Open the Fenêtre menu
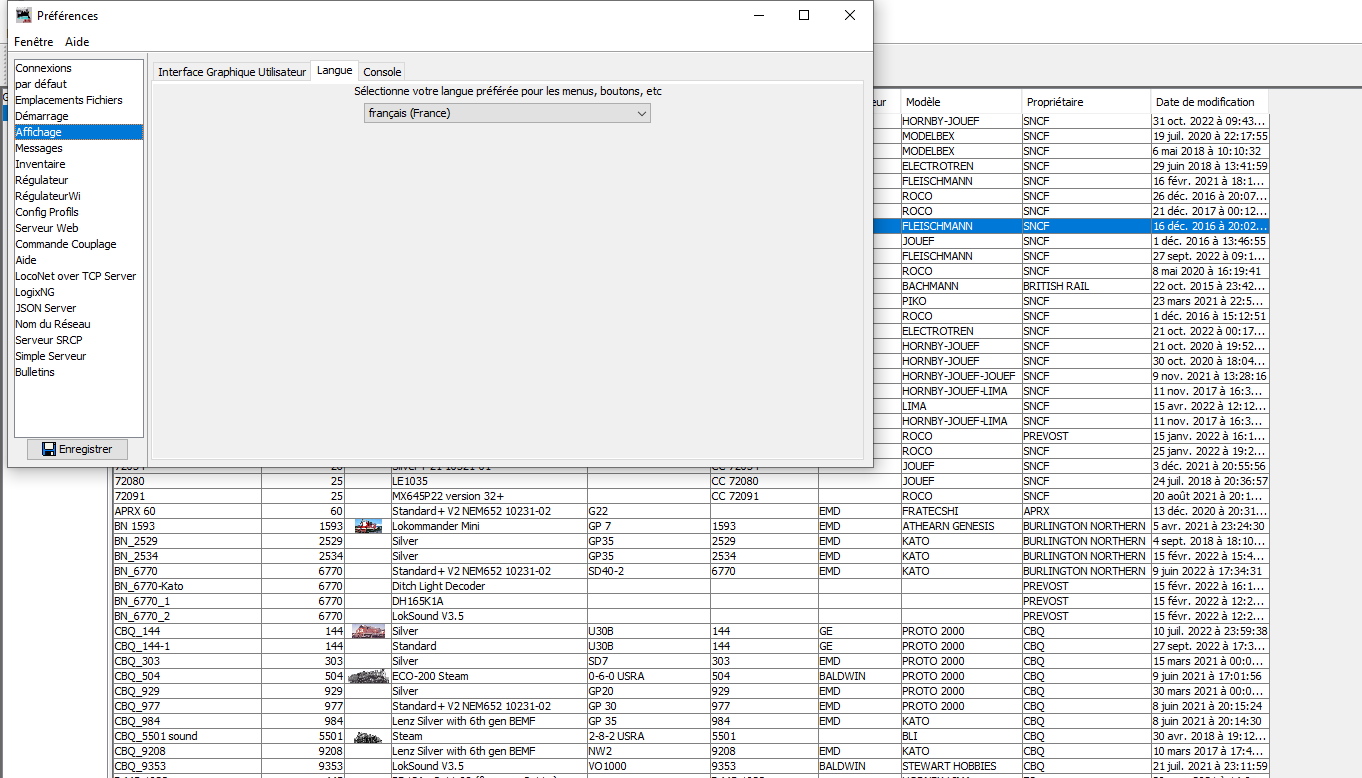 tap(34, 42)
